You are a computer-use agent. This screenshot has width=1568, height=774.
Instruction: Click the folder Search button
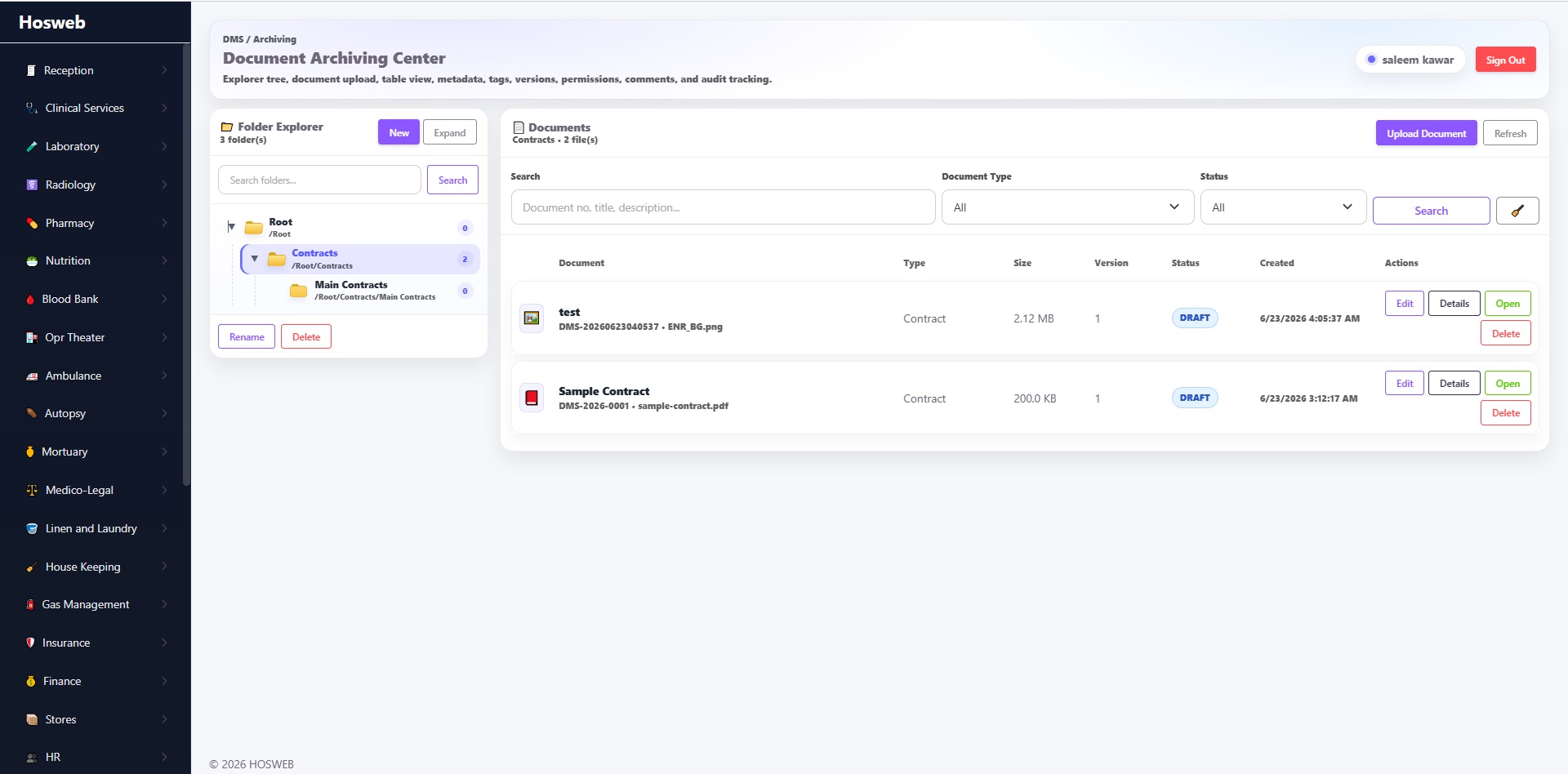click(452, 180)
